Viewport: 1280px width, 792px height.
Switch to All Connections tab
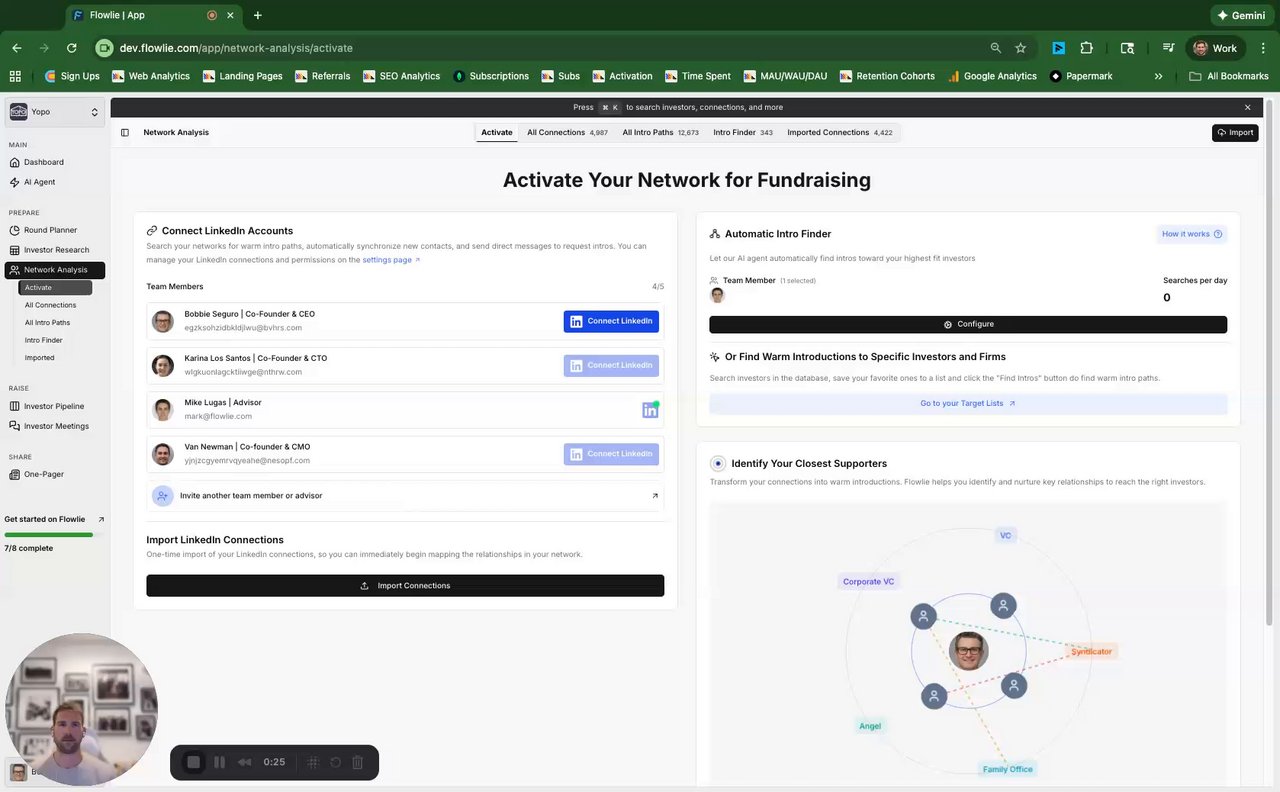[x=567, y=132]
